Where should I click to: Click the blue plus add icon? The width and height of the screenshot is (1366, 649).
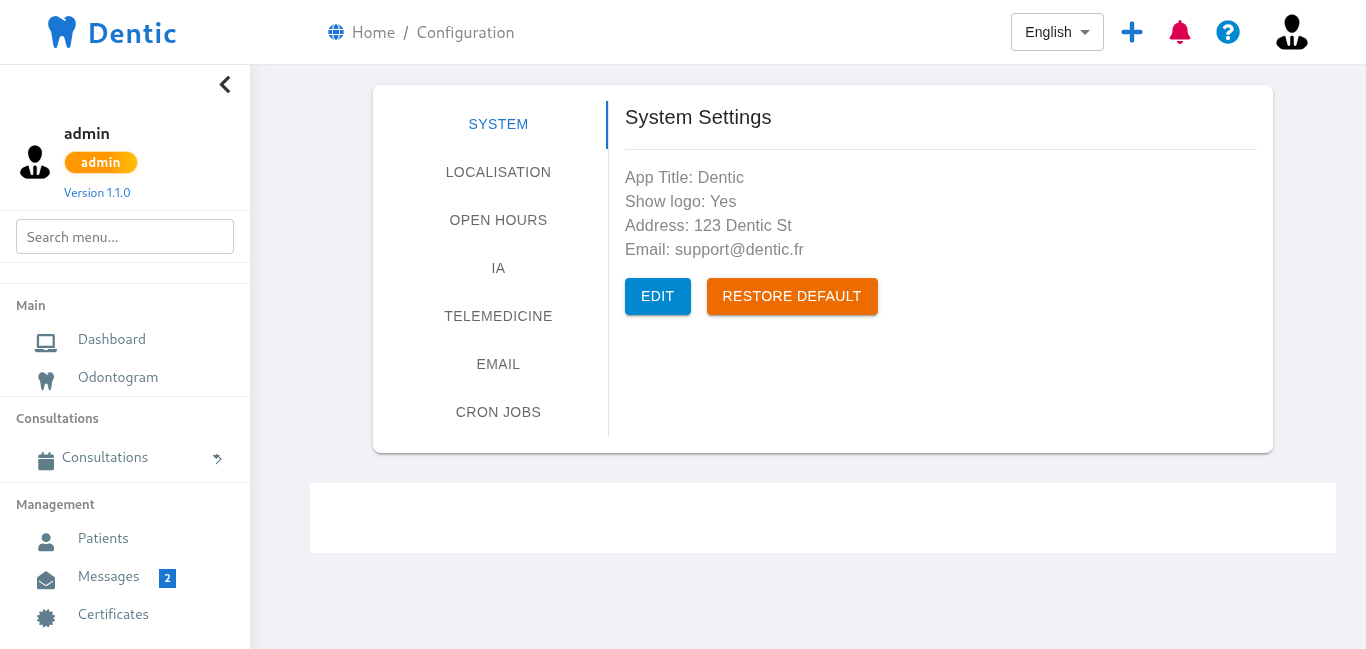tap(1131, 32)
